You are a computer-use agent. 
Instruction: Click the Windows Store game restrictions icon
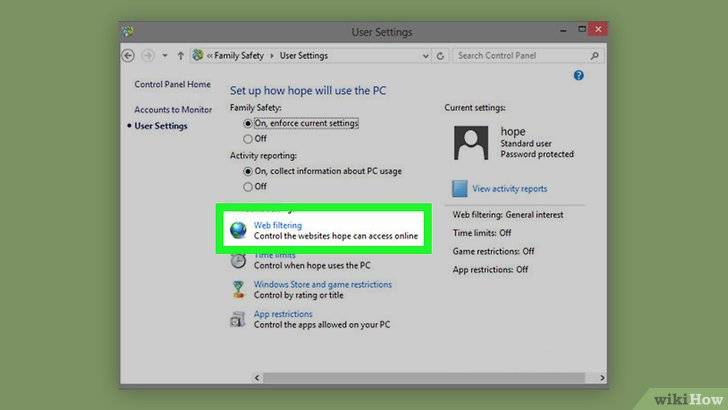pos(239,290)
